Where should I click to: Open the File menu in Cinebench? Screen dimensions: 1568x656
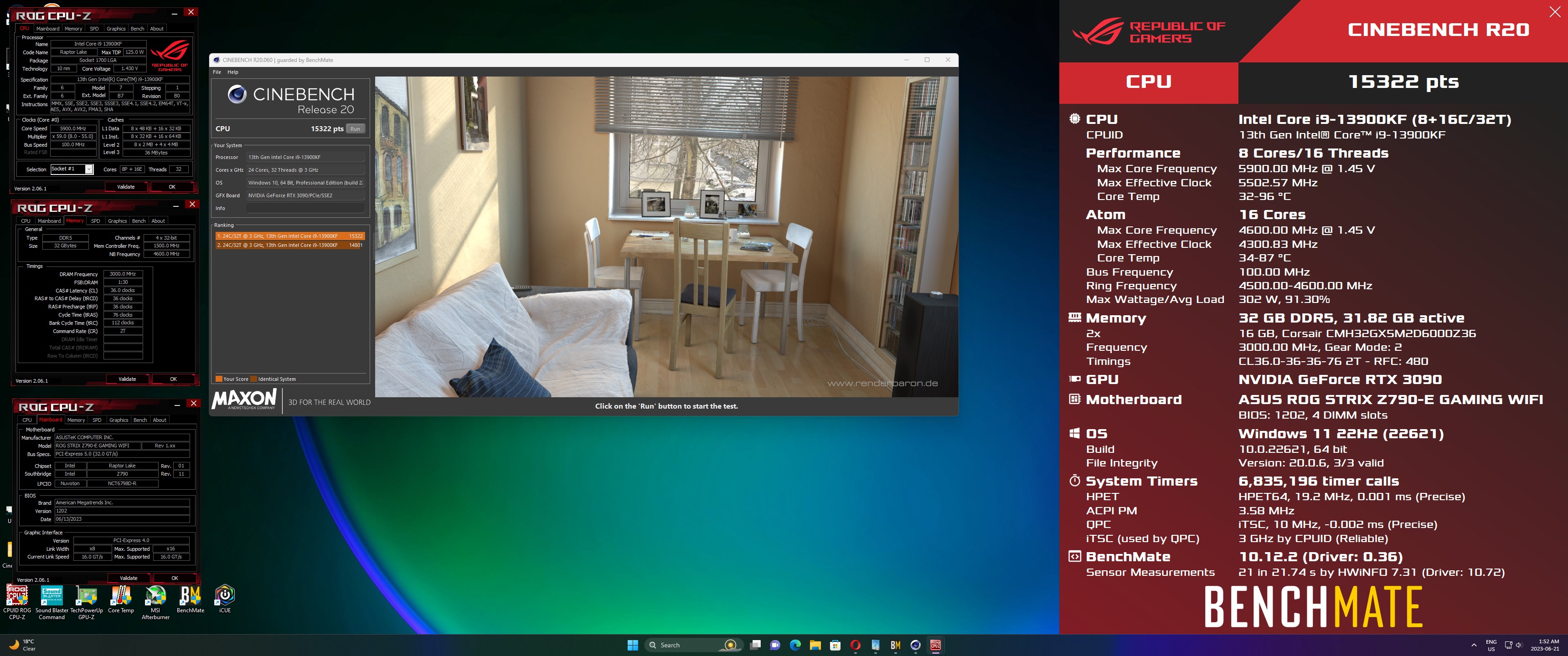[217, 72]
